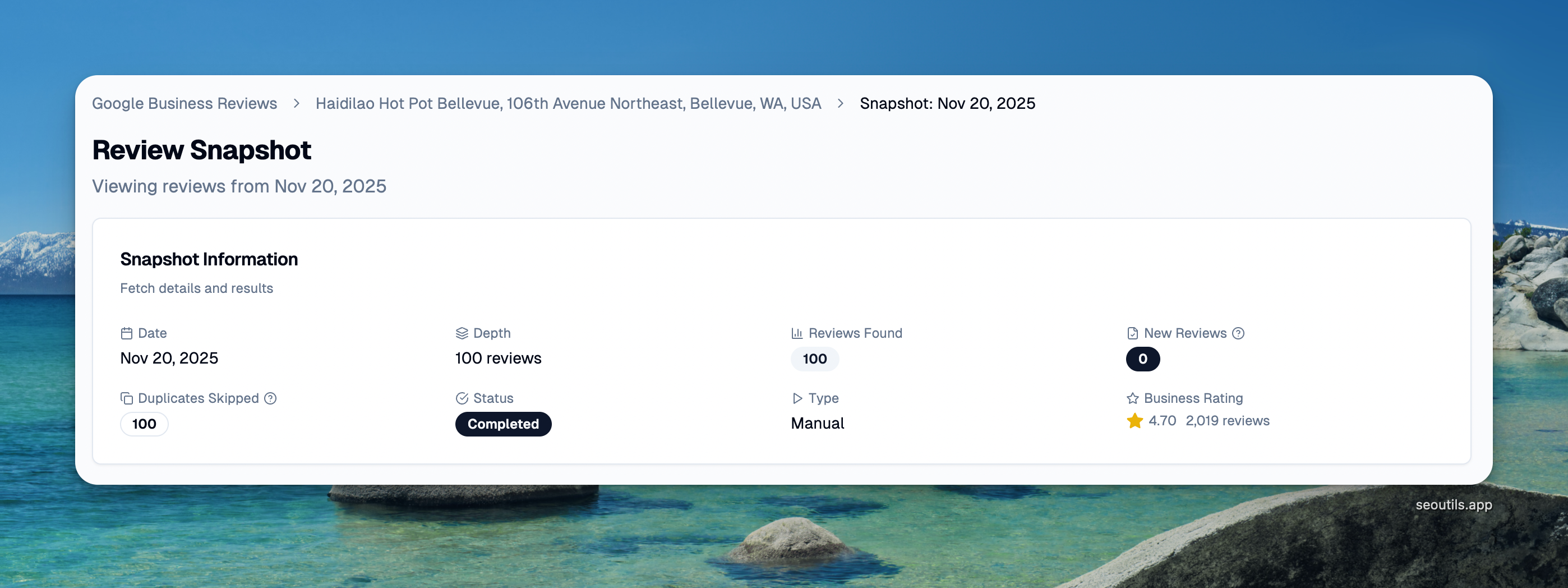Screen dimensions: 1568x588
Task: Open the Google Business Reviews breadcrumb
Action: coord(185,103)
